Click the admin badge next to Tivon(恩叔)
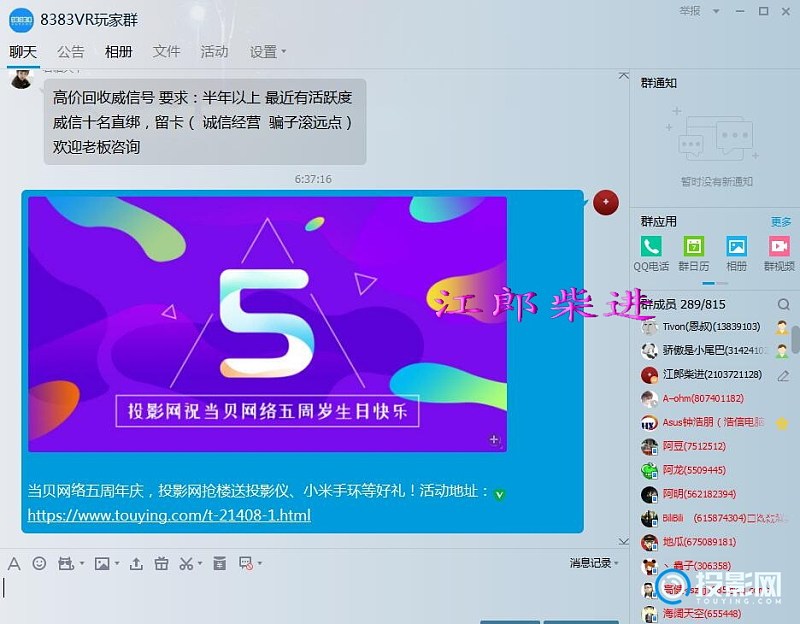The height and width of the screenshot is (624, 800). point(782,328)
